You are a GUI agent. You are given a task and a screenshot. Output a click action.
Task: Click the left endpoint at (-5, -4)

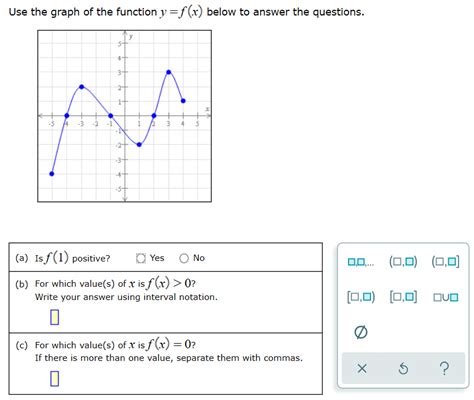52,174
